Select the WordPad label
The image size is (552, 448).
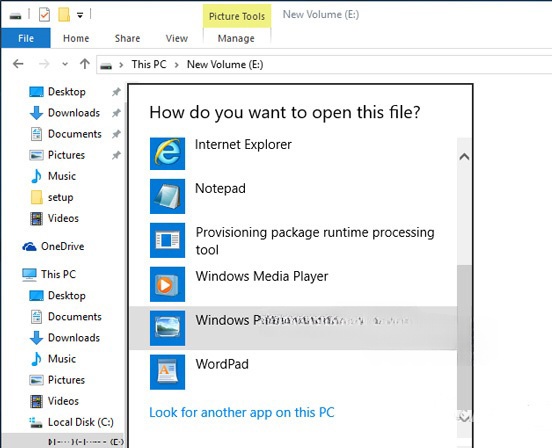222,364
